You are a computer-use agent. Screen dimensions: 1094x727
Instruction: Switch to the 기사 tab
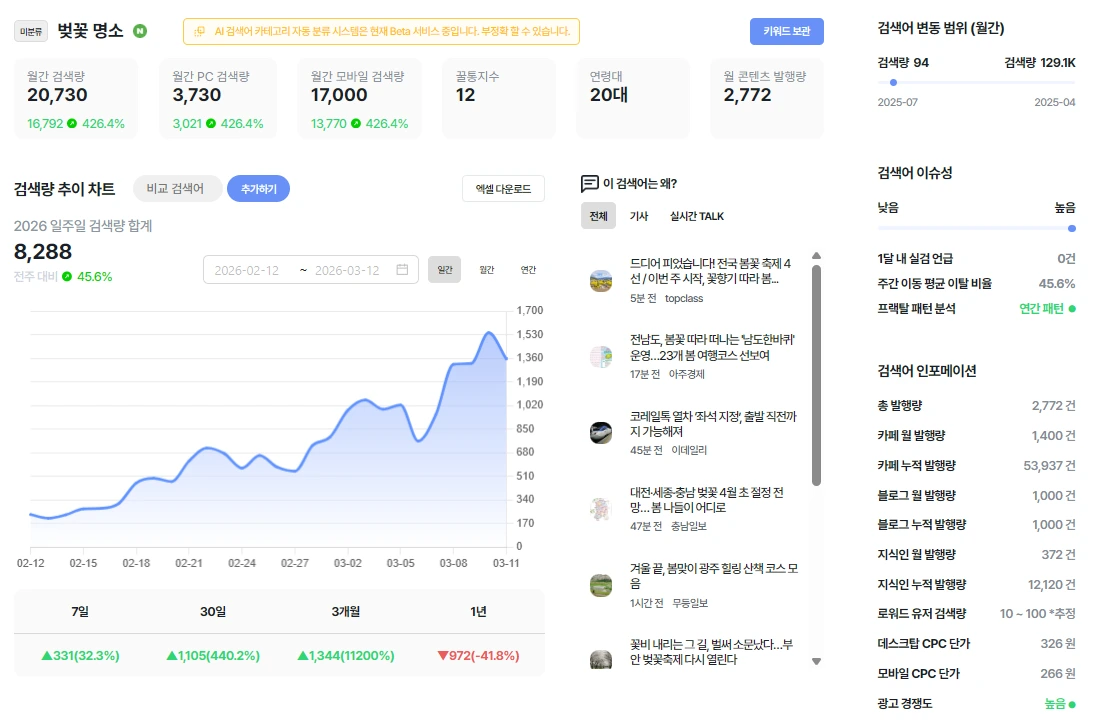[x=638, y=216]
